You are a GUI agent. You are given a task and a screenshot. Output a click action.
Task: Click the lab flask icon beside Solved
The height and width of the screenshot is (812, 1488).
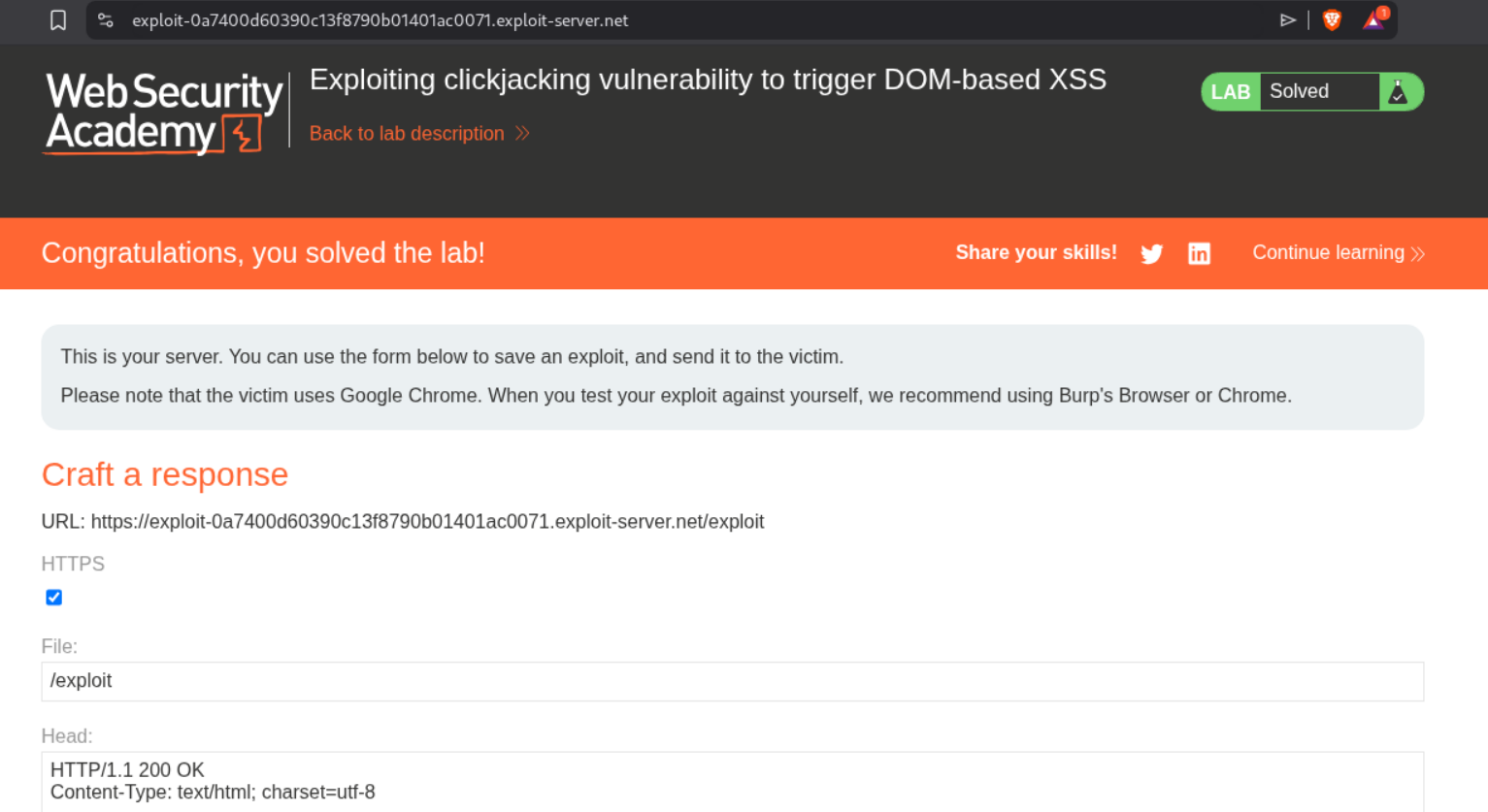[1399, 92]
